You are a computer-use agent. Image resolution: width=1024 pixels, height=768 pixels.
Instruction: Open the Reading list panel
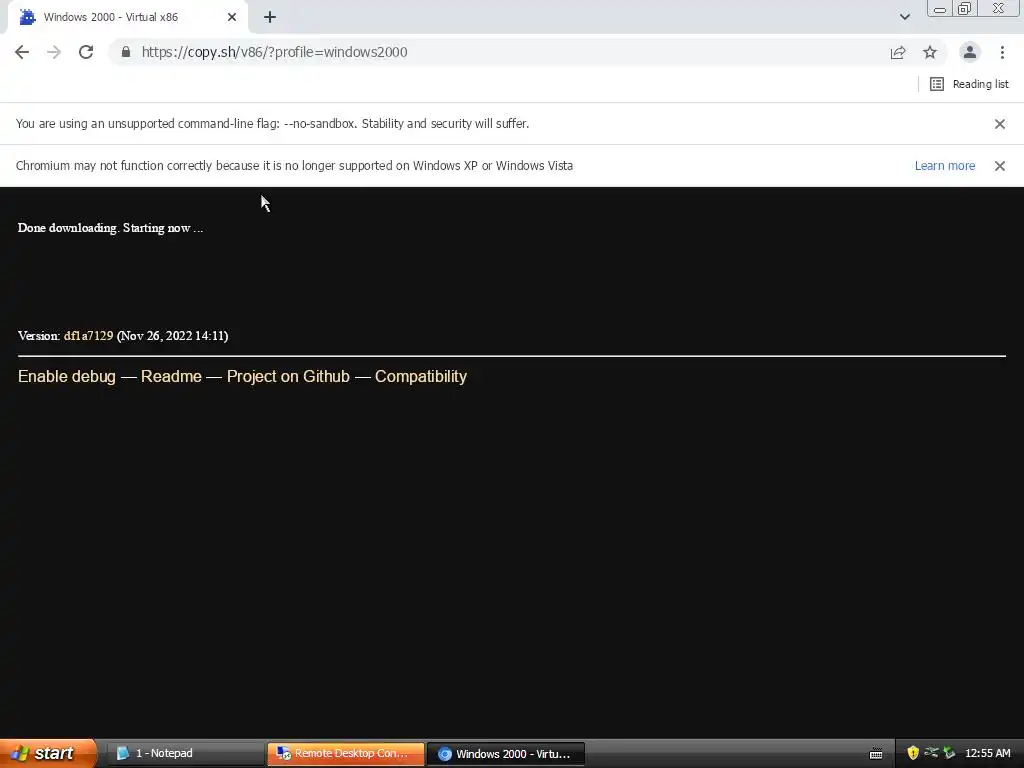[x=969, y=84]
